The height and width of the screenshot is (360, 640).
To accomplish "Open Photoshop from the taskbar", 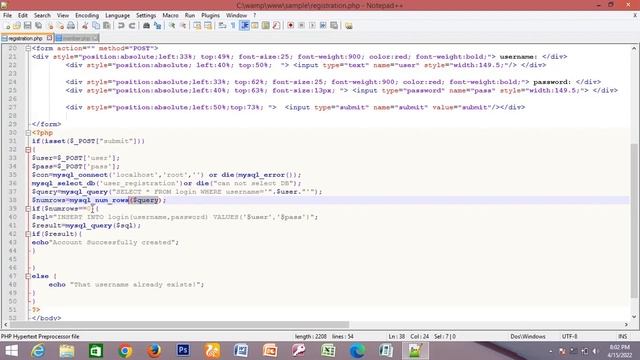I will coord(183,351).
